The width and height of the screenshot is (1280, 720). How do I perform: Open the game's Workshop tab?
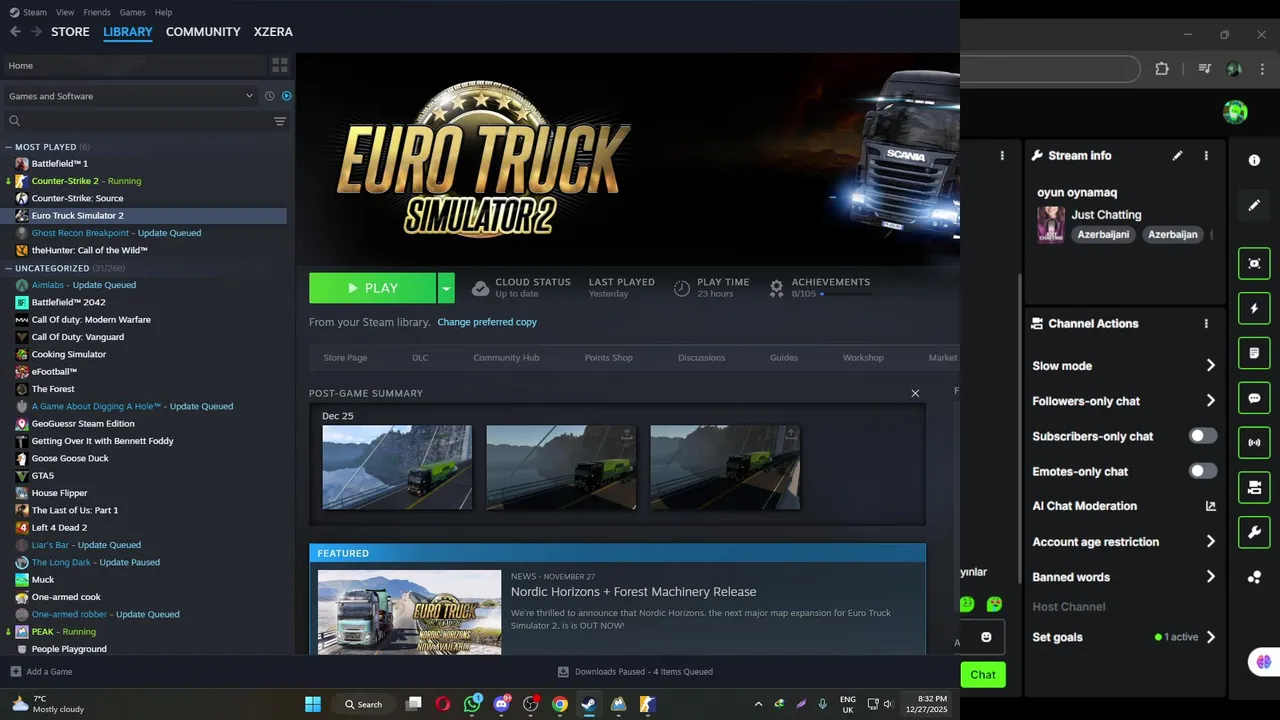863,358
